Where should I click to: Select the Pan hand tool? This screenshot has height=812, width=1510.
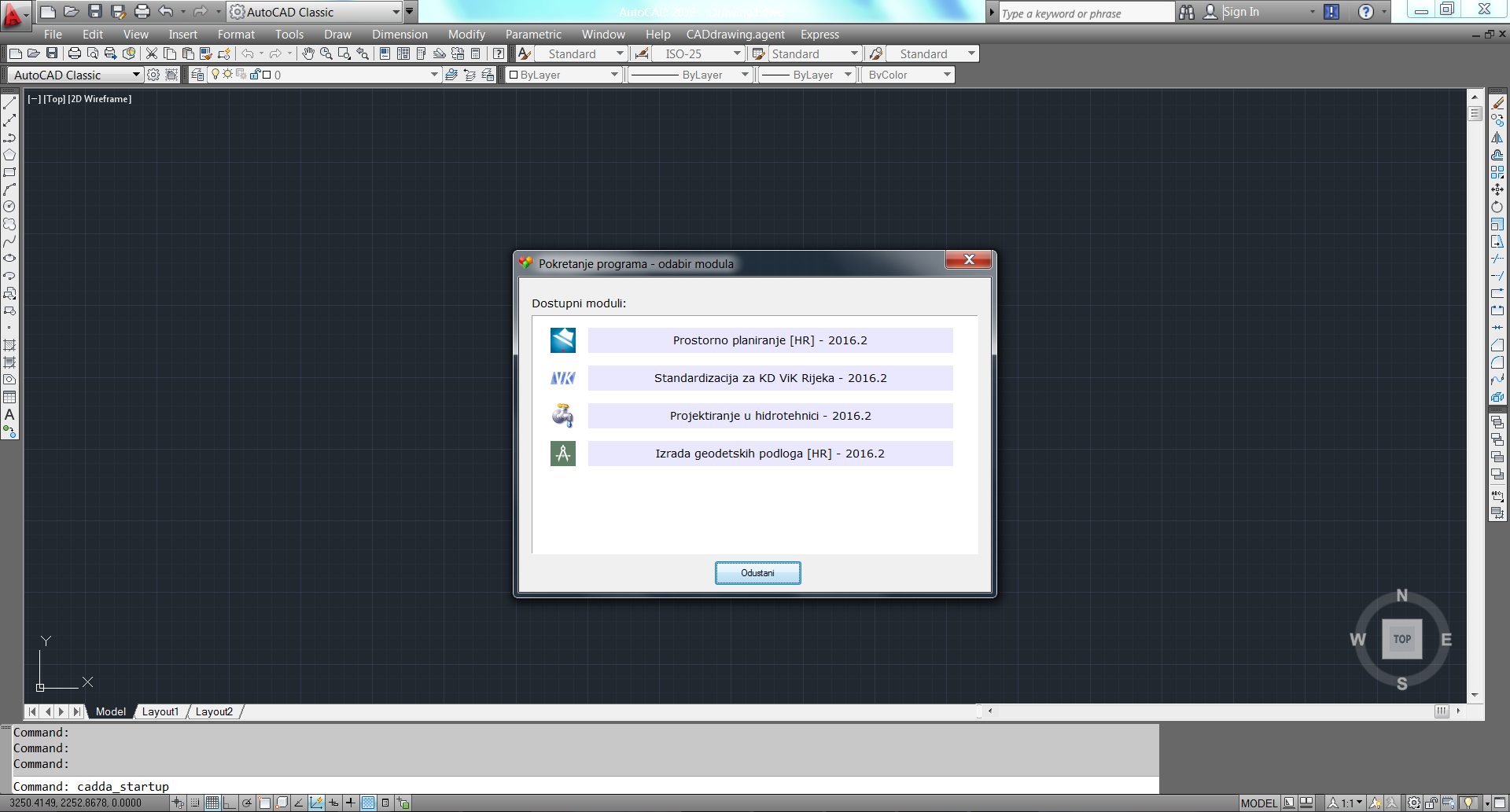pyautogui.click(x=308, y=53)
